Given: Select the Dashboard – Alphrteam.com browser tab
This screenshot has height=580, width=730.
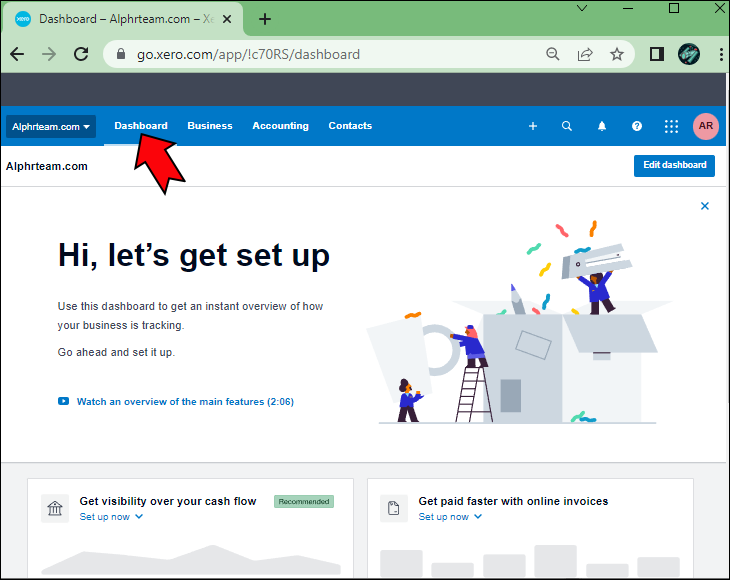Looking at the screenshot, I should pos(123,19).
